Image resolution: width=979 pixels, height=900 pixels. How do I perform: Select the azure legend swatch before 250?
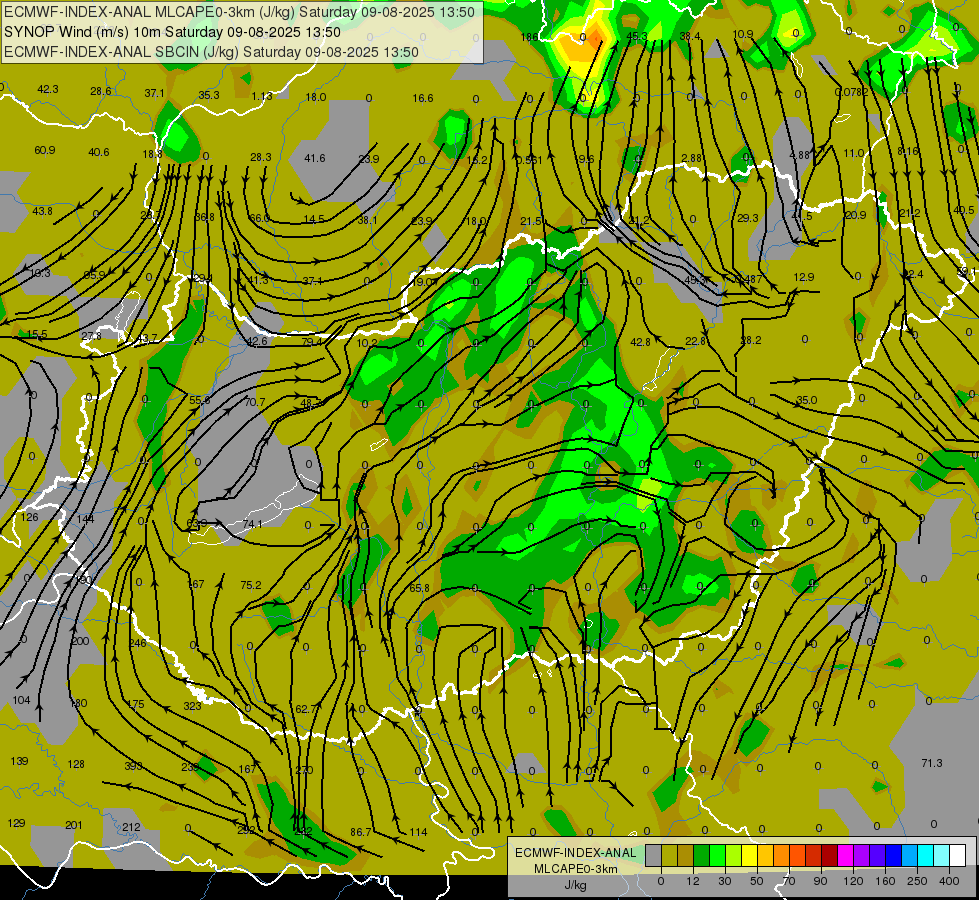point(910,856)
